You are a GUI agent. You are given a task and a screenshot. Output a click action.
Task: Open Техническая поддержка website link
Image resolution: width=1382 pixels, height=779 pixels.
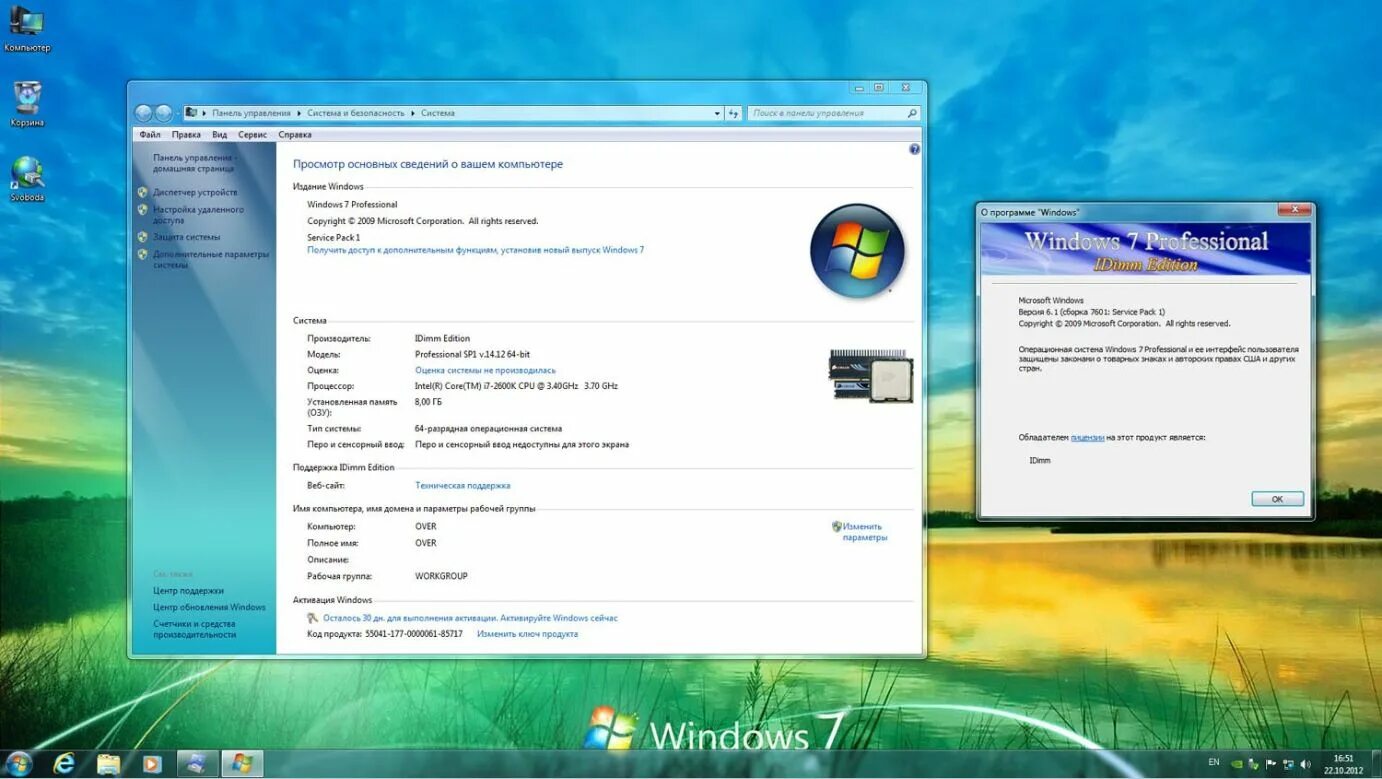click(462, 485)
